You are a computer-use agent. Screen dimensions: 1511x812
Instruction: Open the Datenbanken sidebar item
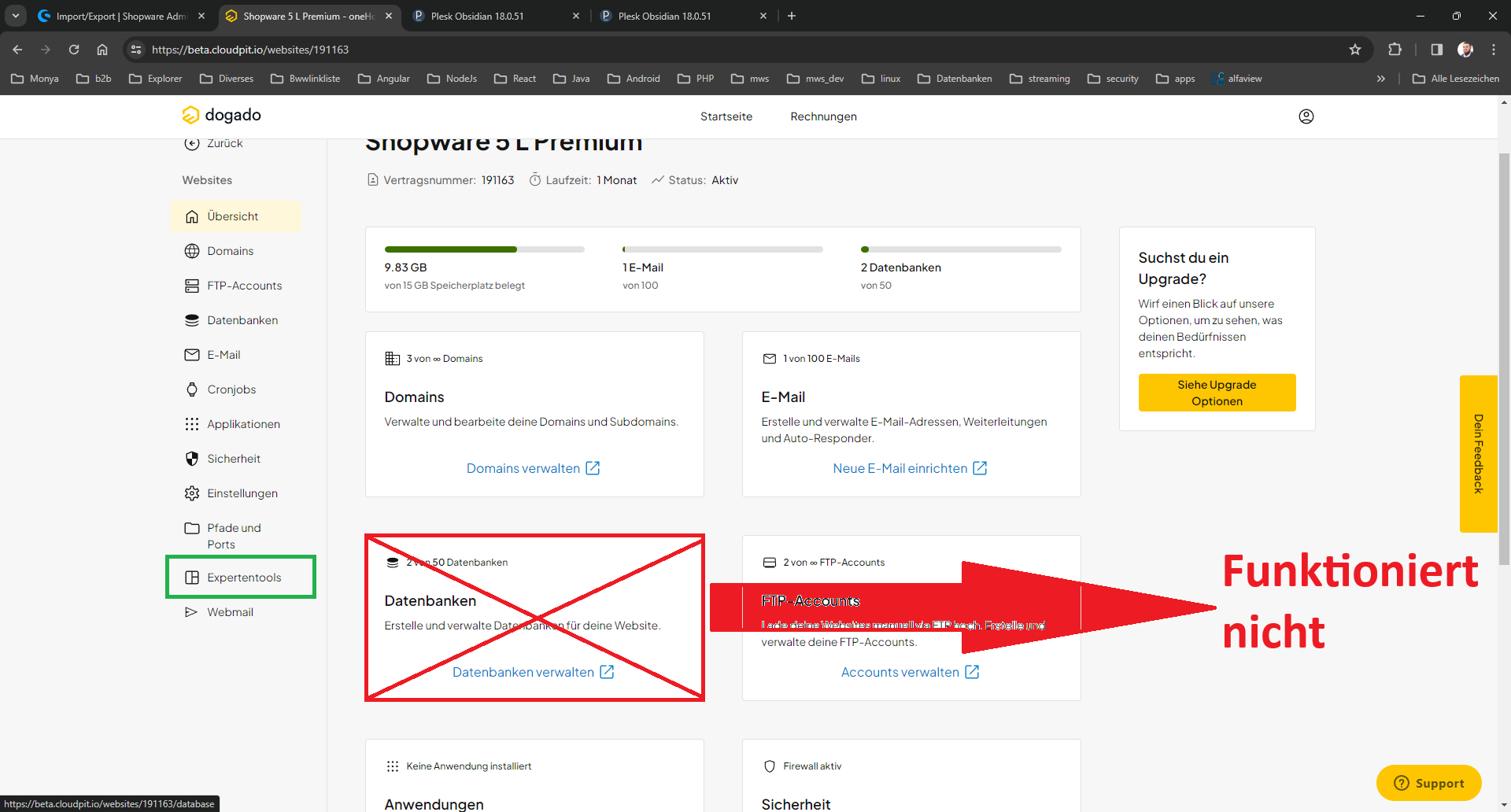point(242,320)
